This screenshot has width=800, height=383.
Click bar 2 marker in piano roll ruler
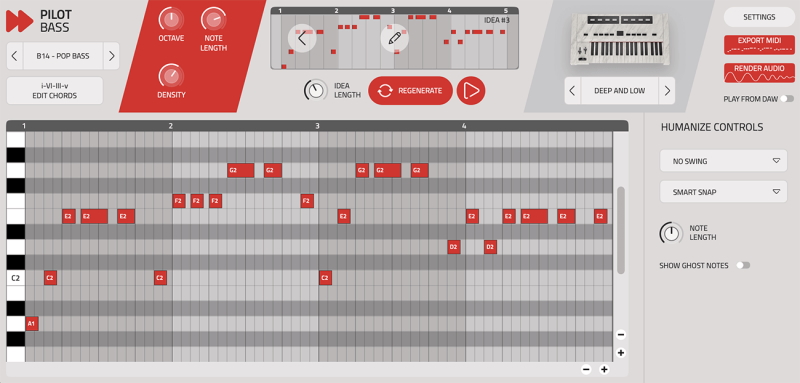(x=171, y=125)
